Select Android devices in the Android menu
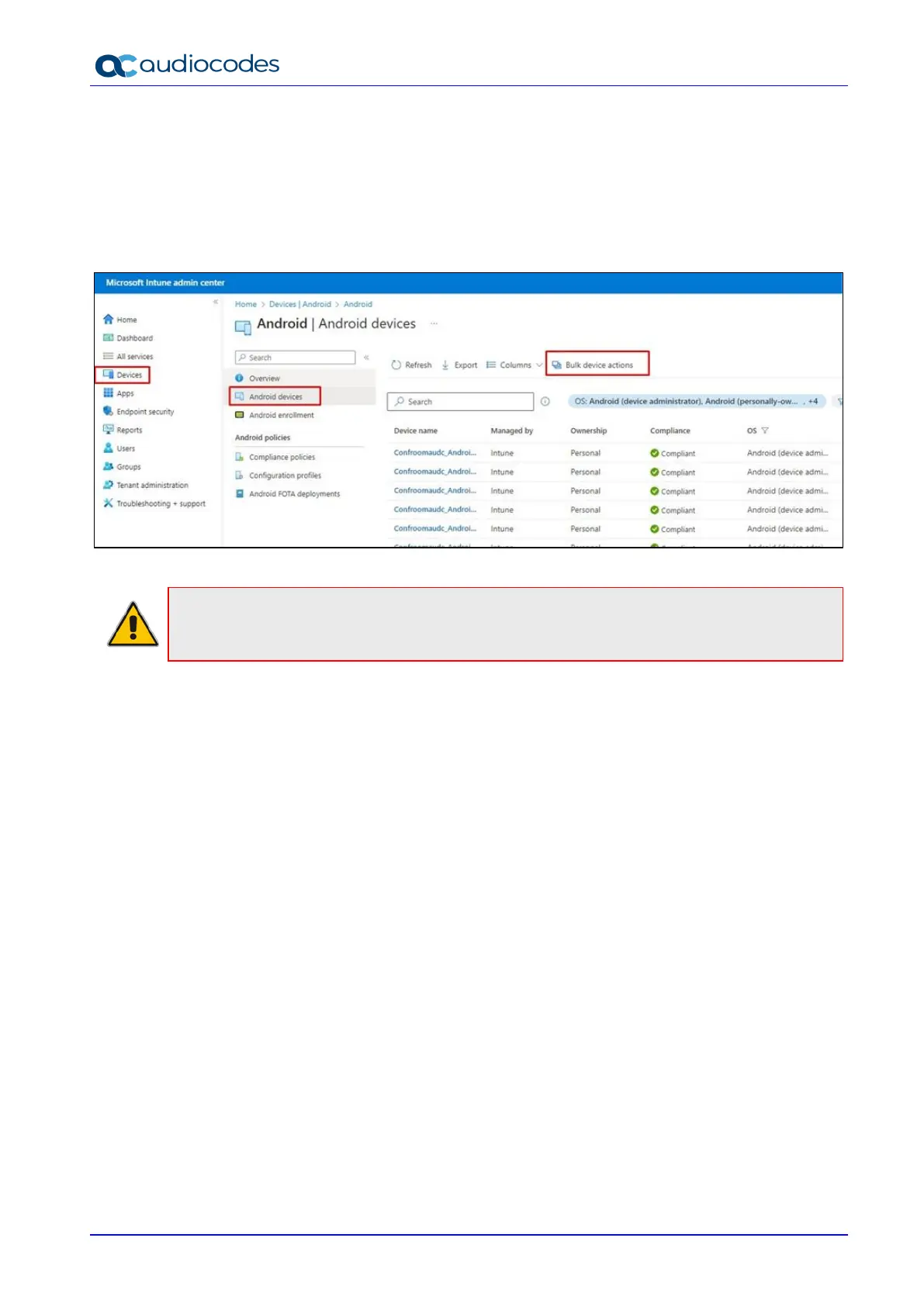Screen dimensions: 924x1307 click(275, 396)
